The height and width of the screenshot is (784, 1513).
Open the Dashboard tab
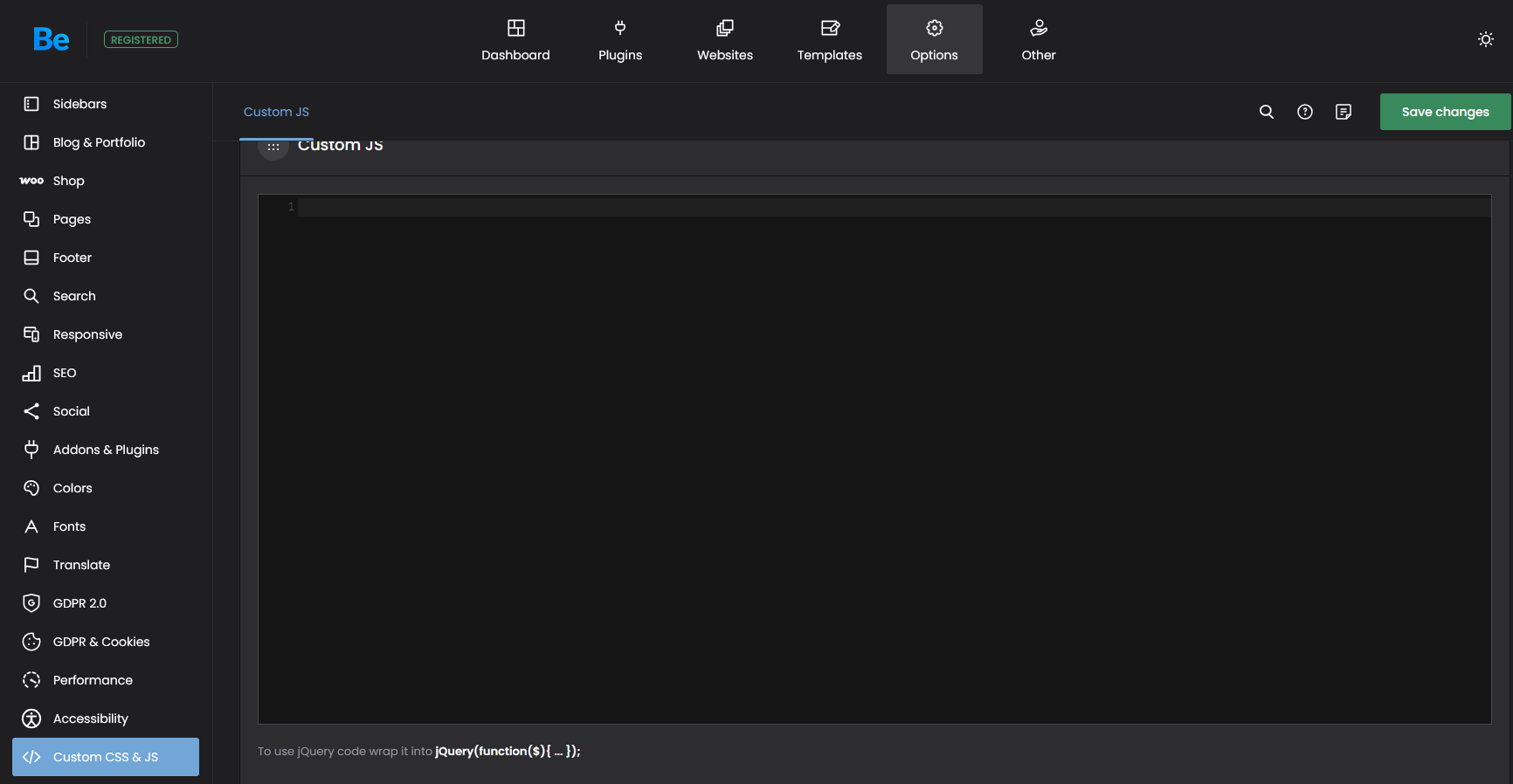pyautogui.click(x=515, y=40)
